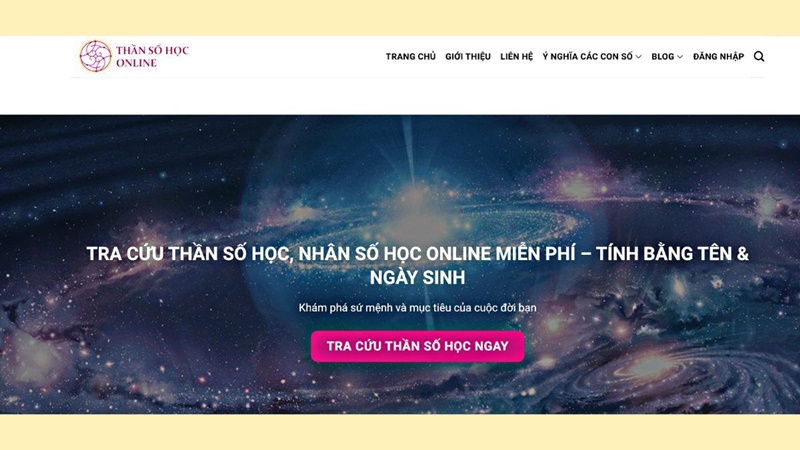800x450 pixels.
Task: Click the pink TRA CỨU THẦN SỐ HỌC NGAY button
Action: 417,346
